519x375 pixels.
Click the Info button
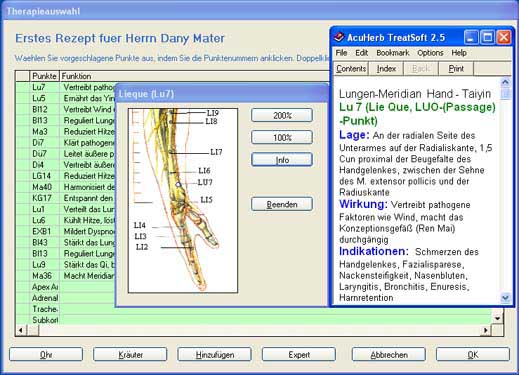pos(282,160)
